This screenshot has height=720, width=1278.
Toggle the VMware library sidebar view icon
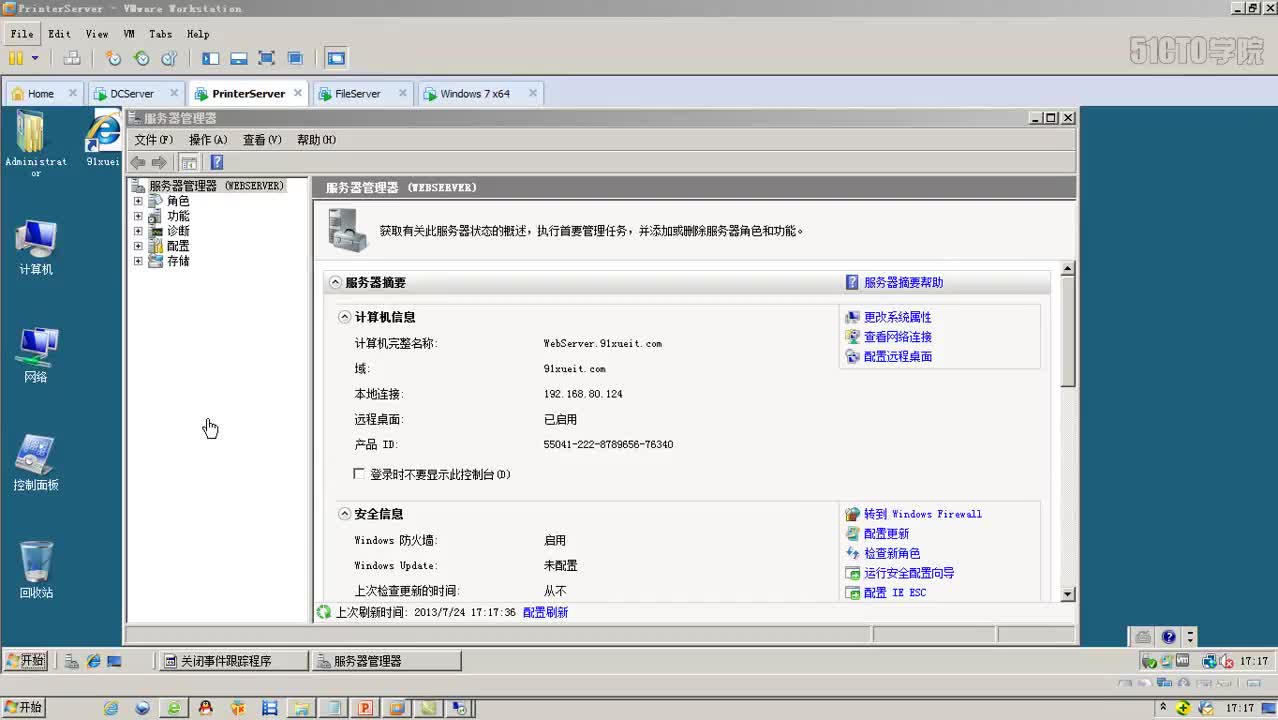[x=210, y=58]
